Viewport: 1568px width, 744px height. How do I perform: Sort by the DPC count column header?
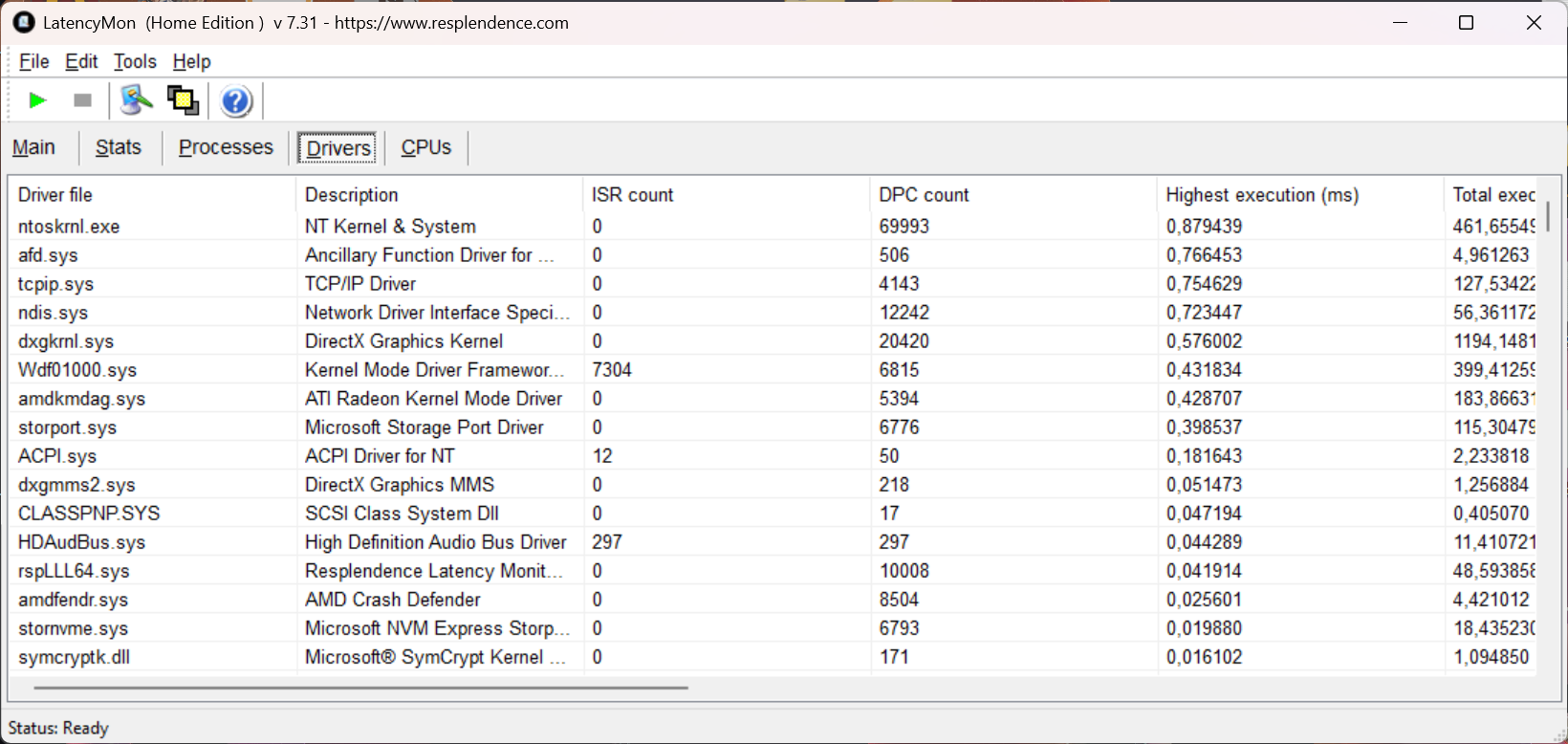pyautogui.click(x=924, y=195)
